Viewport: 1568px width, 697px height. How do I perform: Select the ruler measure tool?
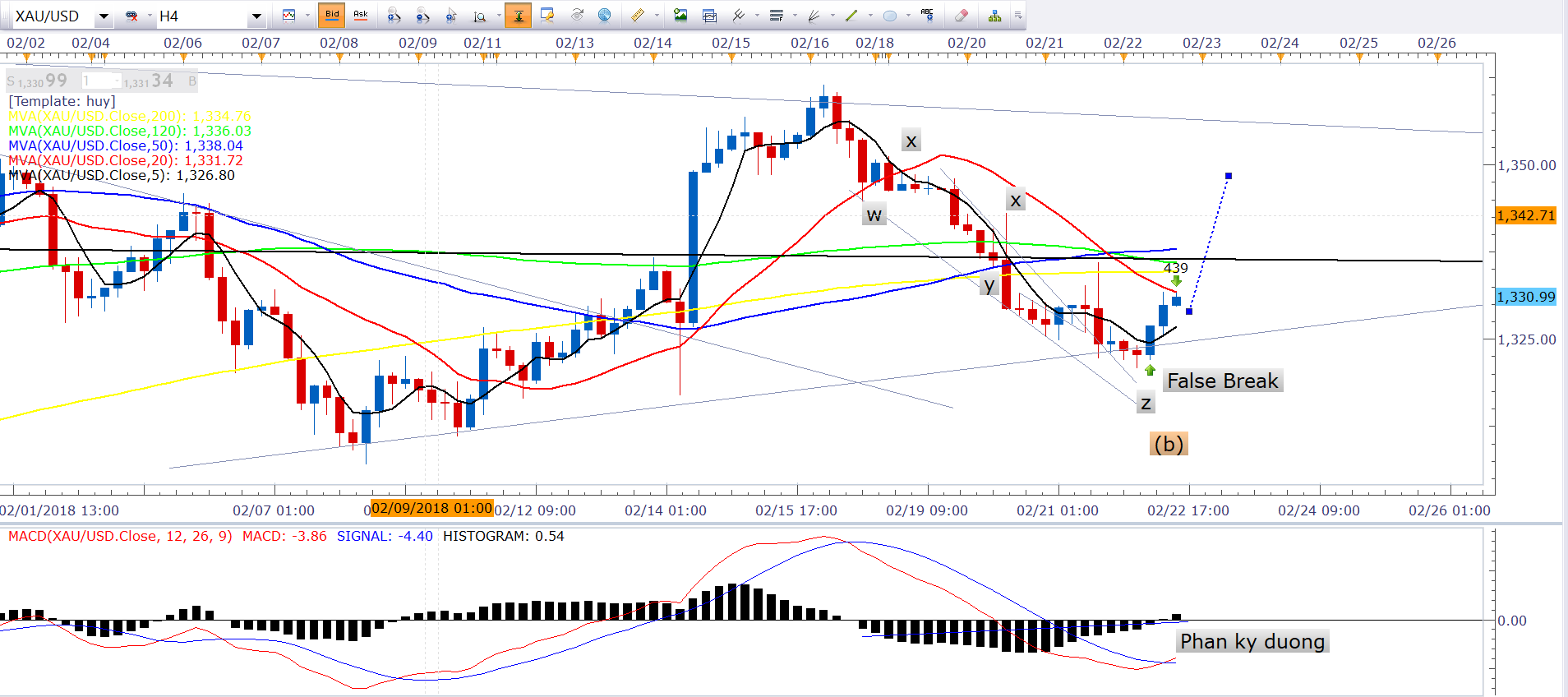point(638,16)
